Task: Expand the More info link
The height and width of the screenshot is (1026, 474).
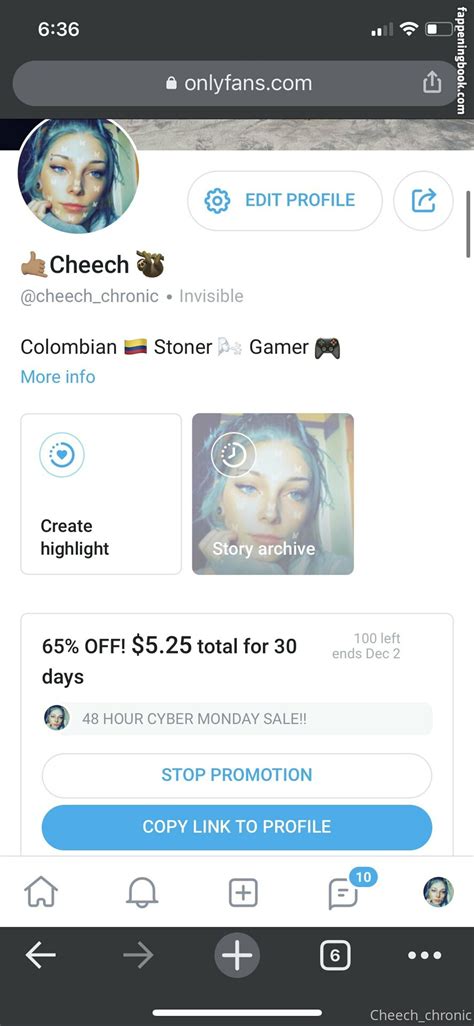Action: pos(58,377)
